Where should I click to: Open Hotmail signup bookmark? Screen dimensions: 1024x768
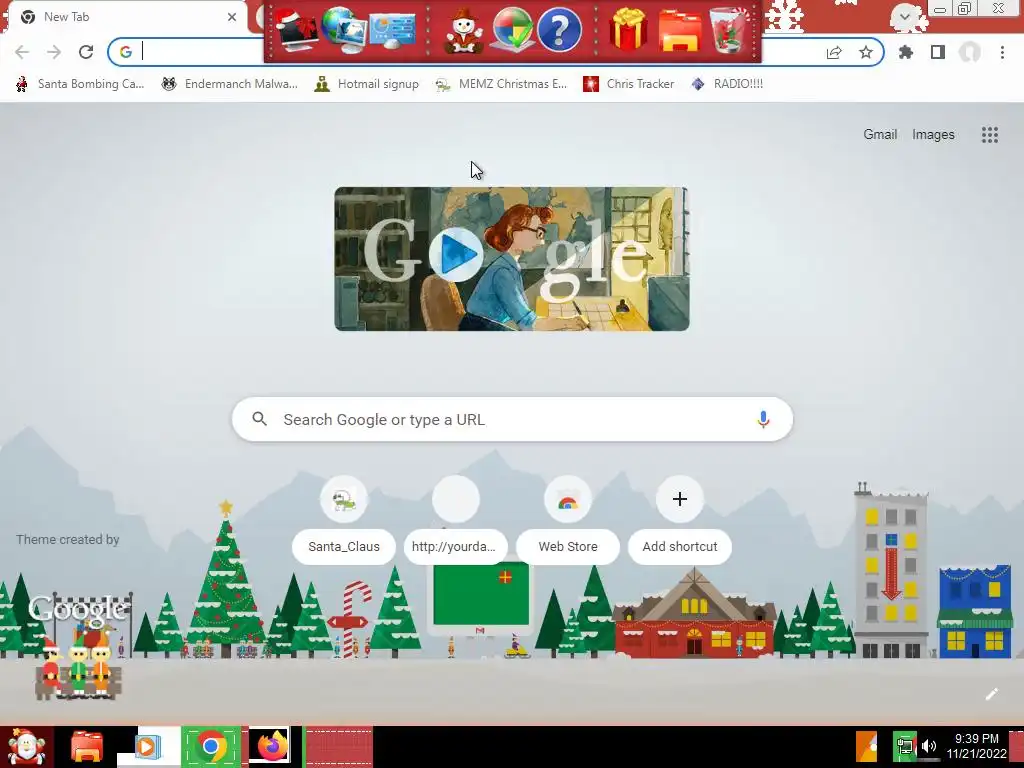tap(367, 84)
